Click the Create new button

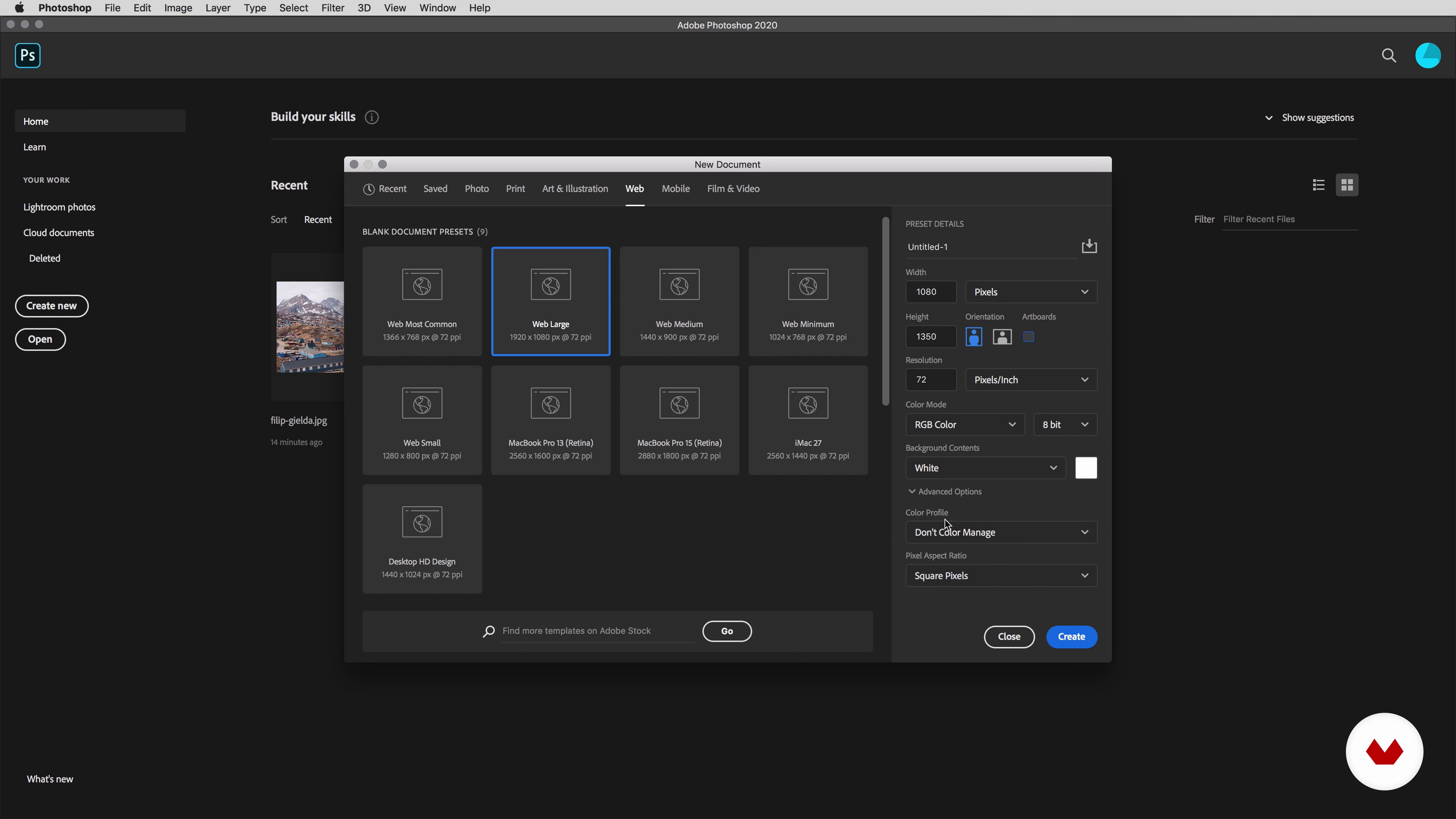point(52,306)
